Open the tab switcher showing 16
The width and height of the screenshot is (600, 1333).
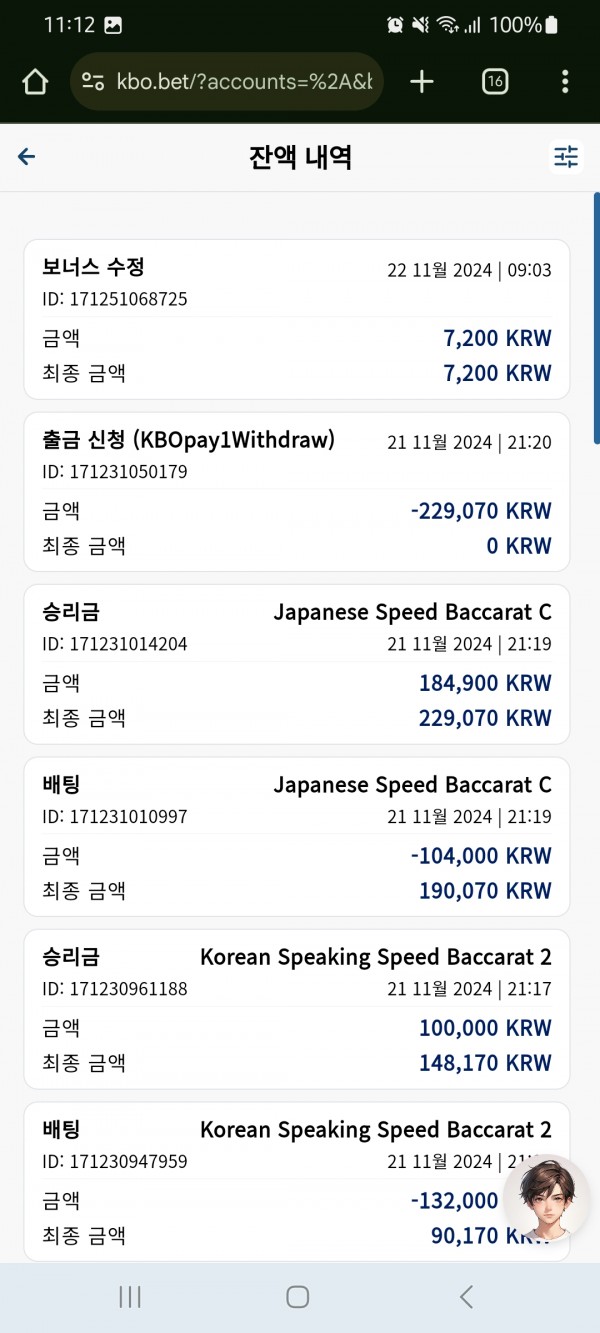494,81
